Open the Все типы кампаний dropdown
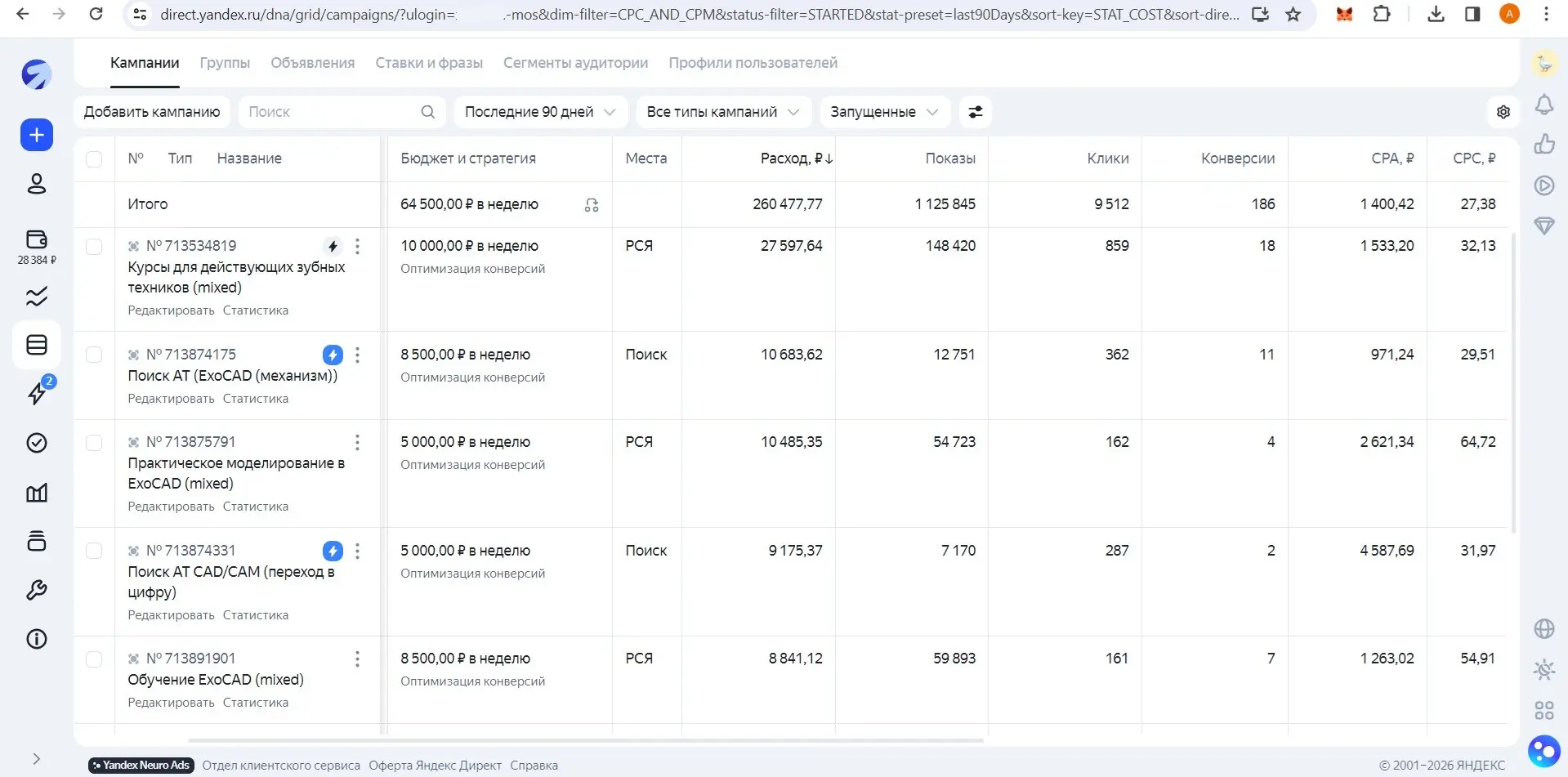 [723, 112]
